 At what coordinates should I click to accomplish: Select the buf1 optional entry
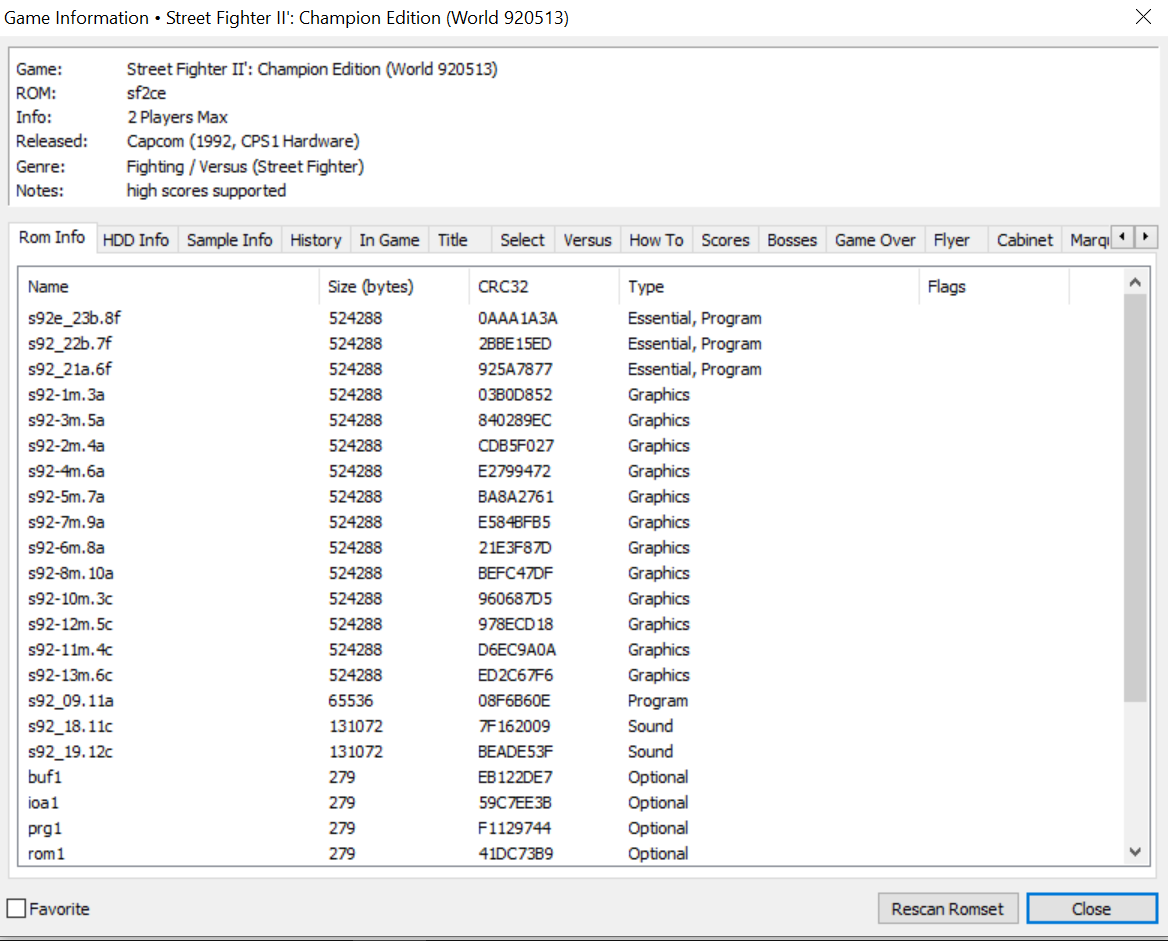570,777
